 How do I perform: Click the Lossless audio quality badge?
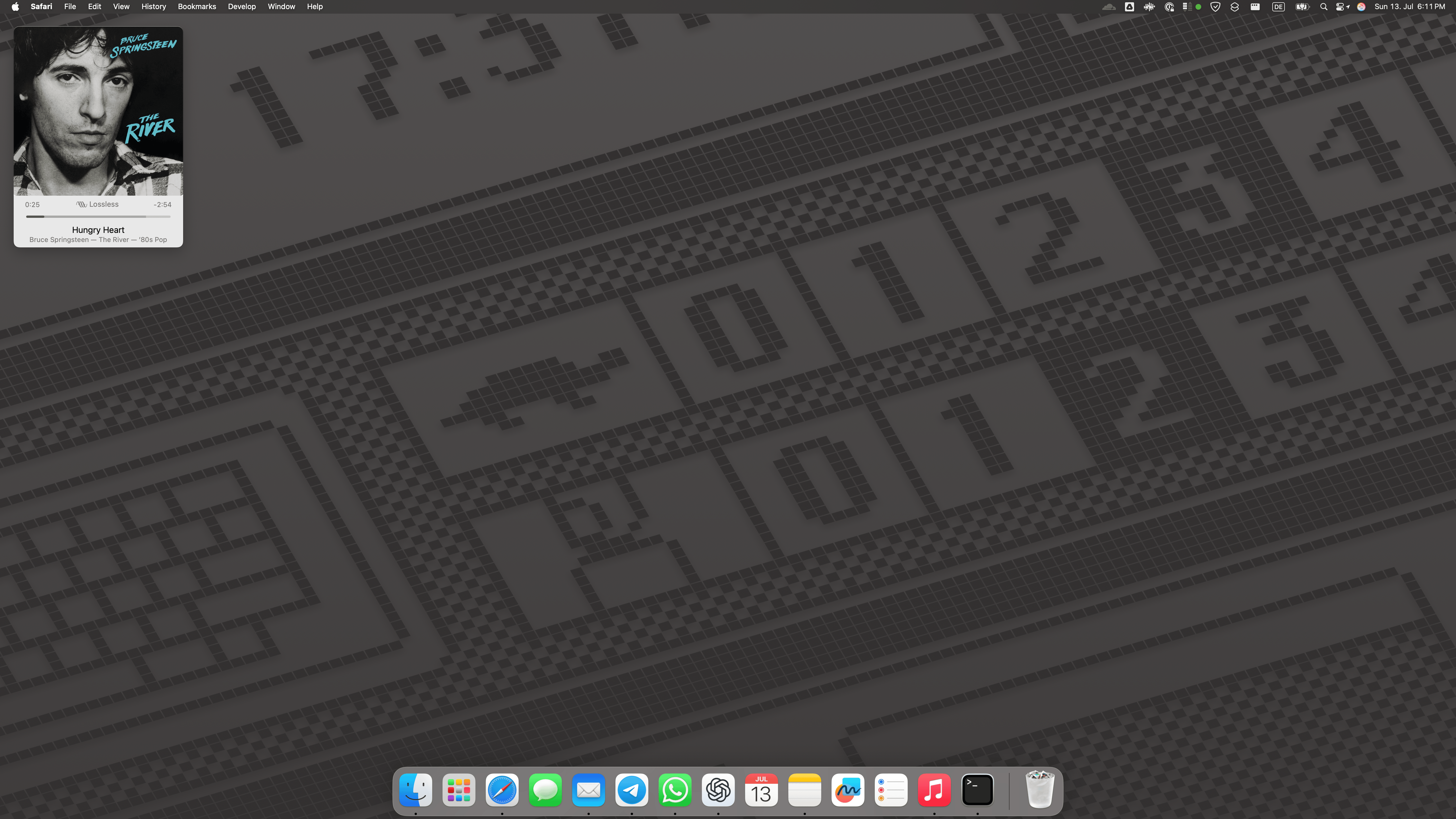click(98, 205)
